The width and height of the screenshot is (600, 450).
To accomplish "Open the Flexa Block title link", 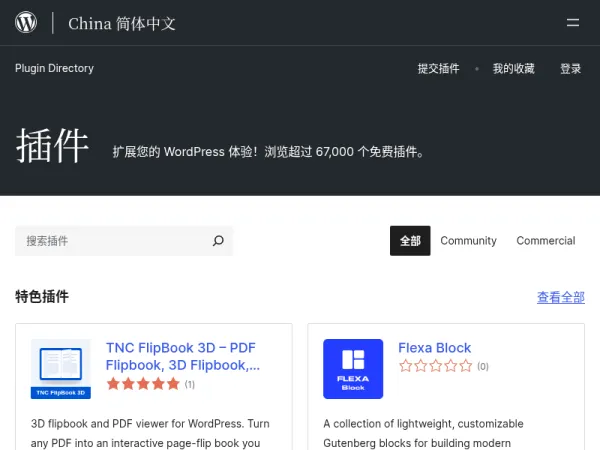I will point(434,348).
